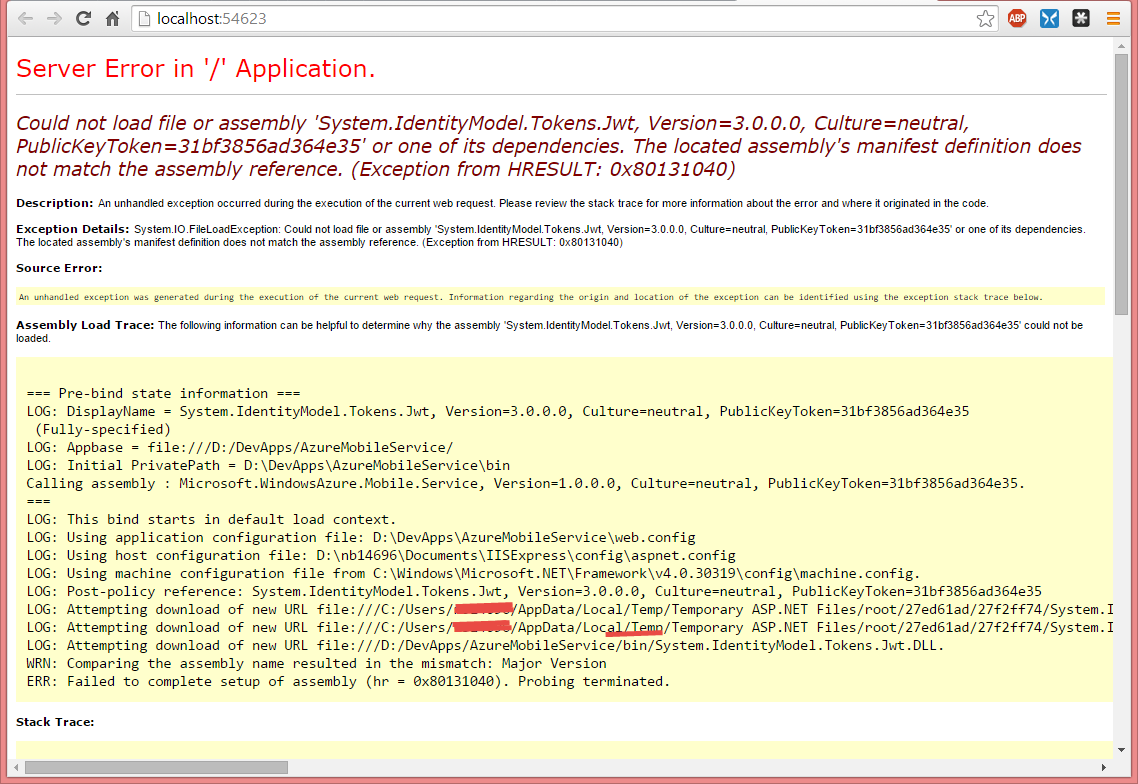Click the vertical scrollbar down arrow
Image resolution: width=1138 pixels, height=784 pixels.
[x=1121, y=750]
